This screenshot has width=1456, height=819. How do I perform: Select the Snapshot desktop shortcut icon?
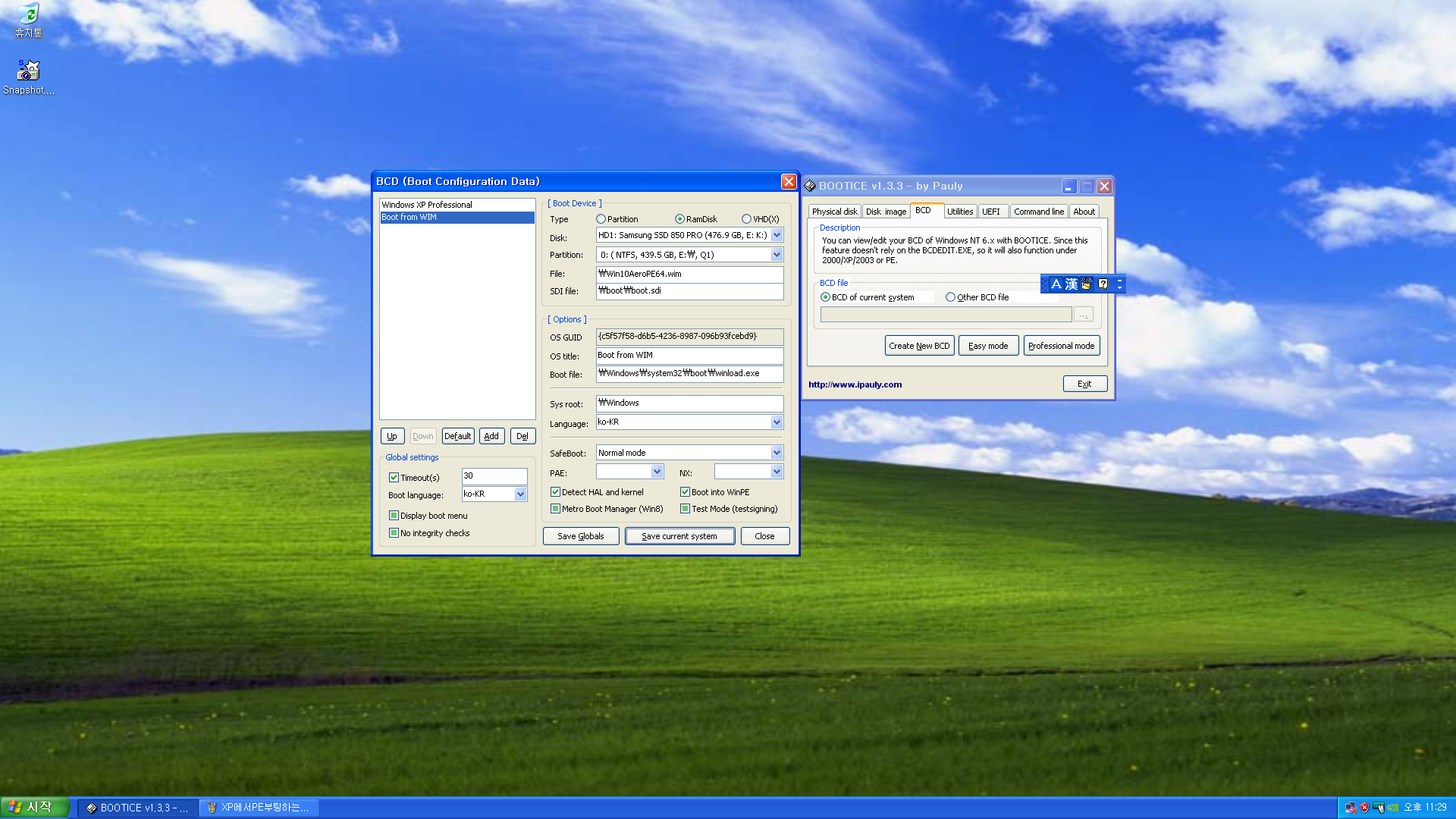(28, 77)
